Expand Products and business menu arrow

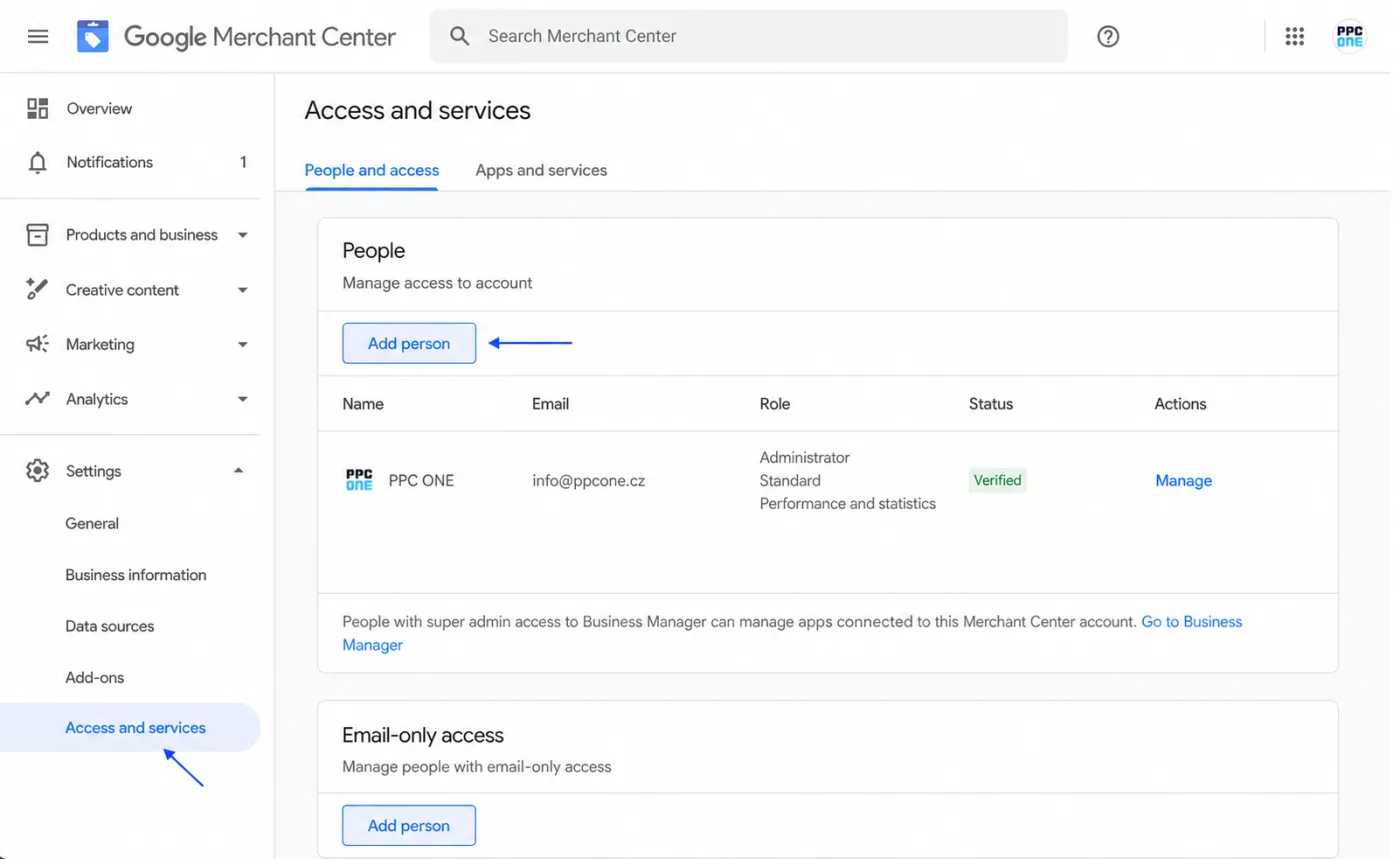[242, 236]
